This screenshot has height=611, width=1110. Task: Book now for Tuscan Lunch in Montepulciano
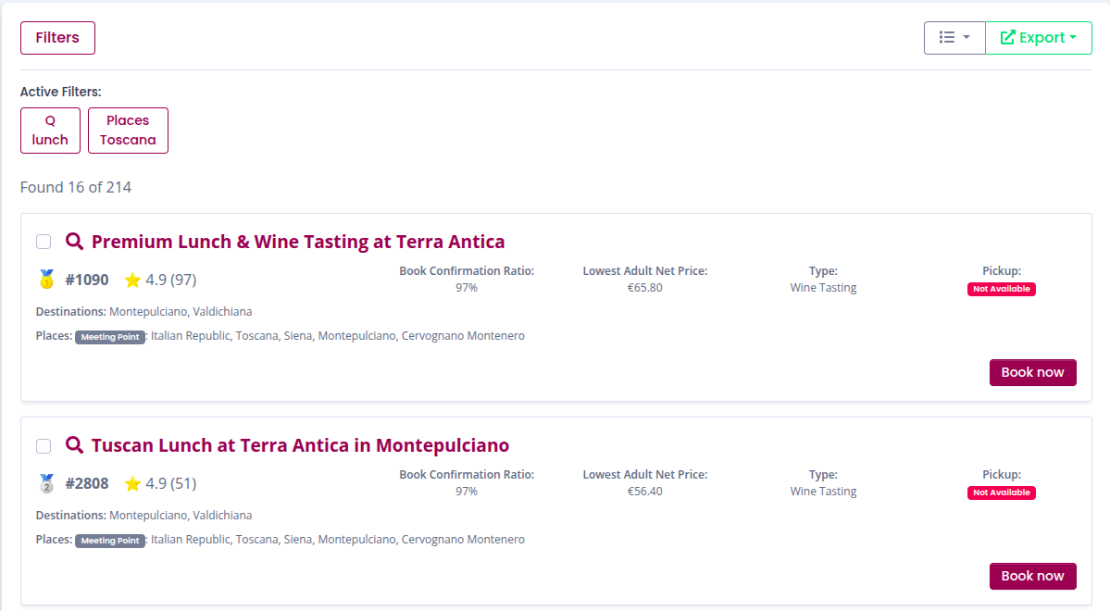click(x=1032, y=577)
